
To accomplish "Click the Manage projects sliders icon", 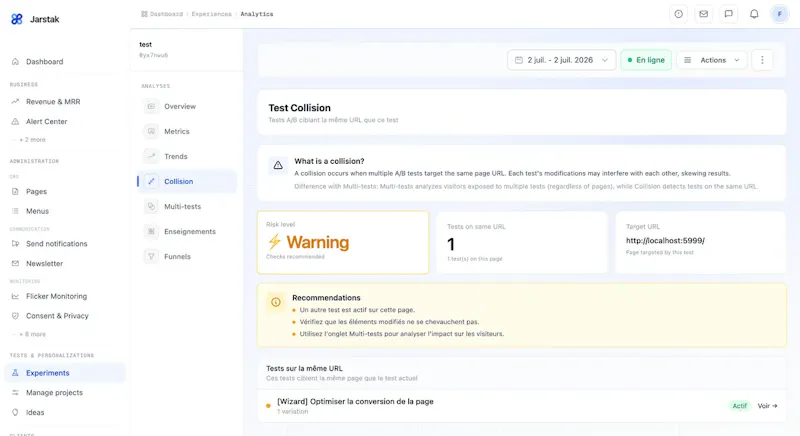I will (15, 393).
